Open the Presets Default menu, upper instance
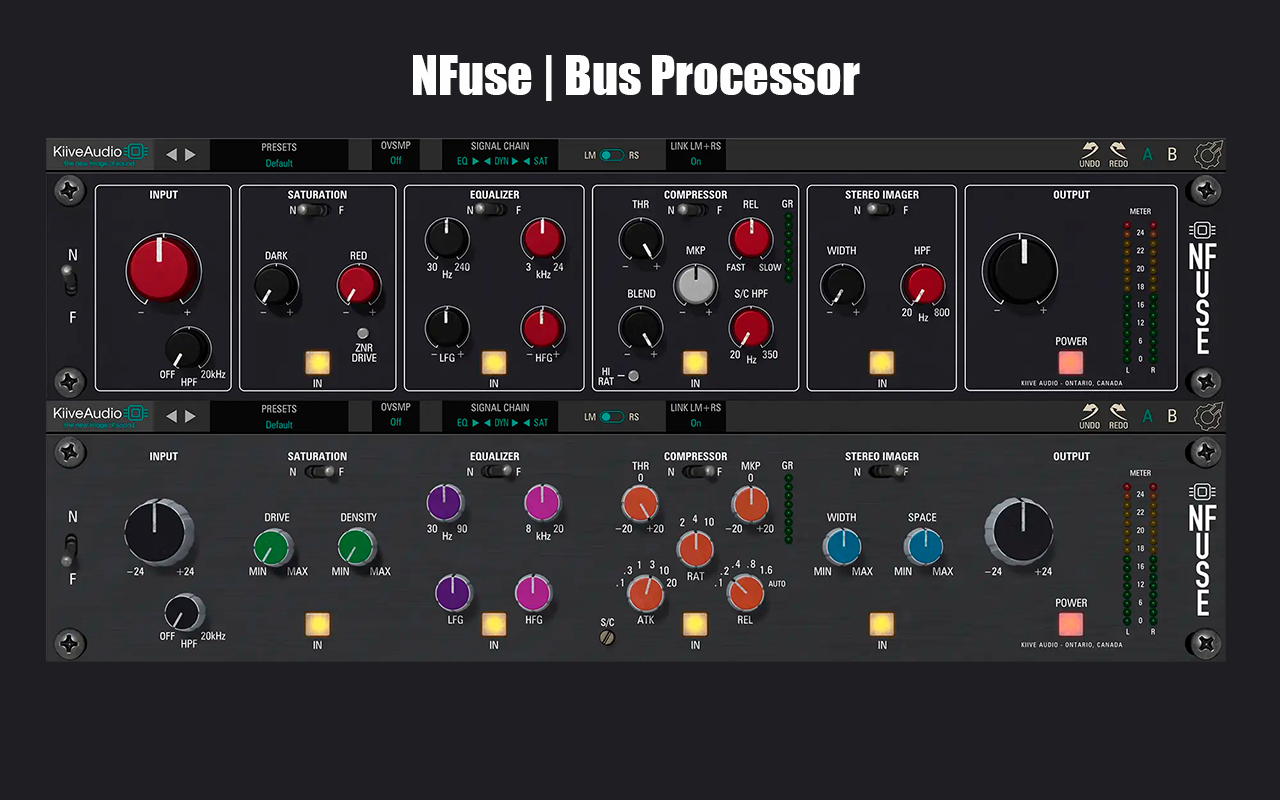 tap(279, 155)
